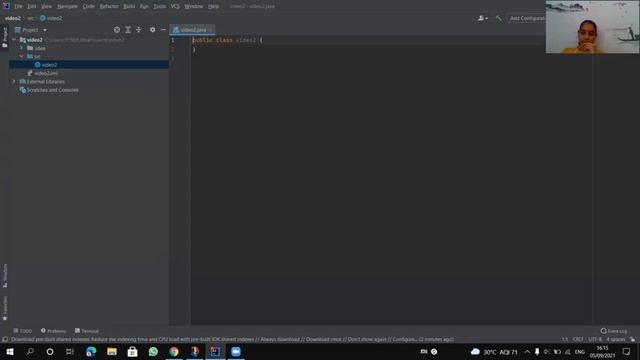Click src breadcrumb in navigation bar
The image size is (640, 360).
pyautogui.click(x=31, y=18)
